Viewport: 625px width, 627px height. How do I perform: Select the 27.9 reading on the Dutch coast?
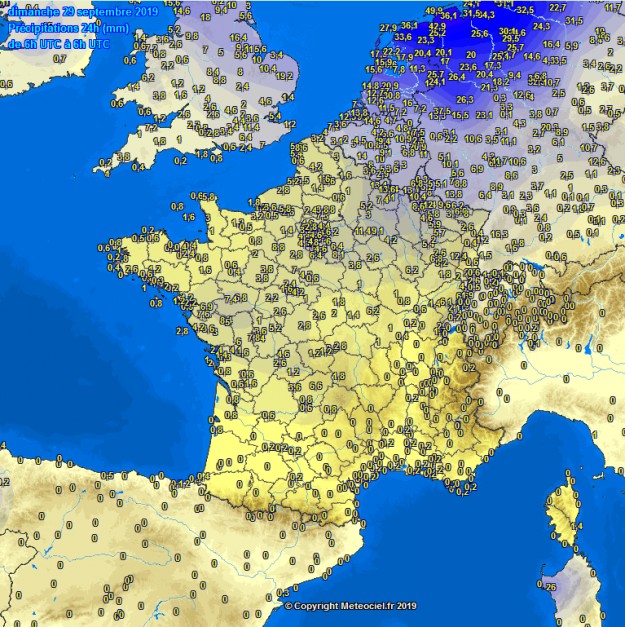coord(388,27)
